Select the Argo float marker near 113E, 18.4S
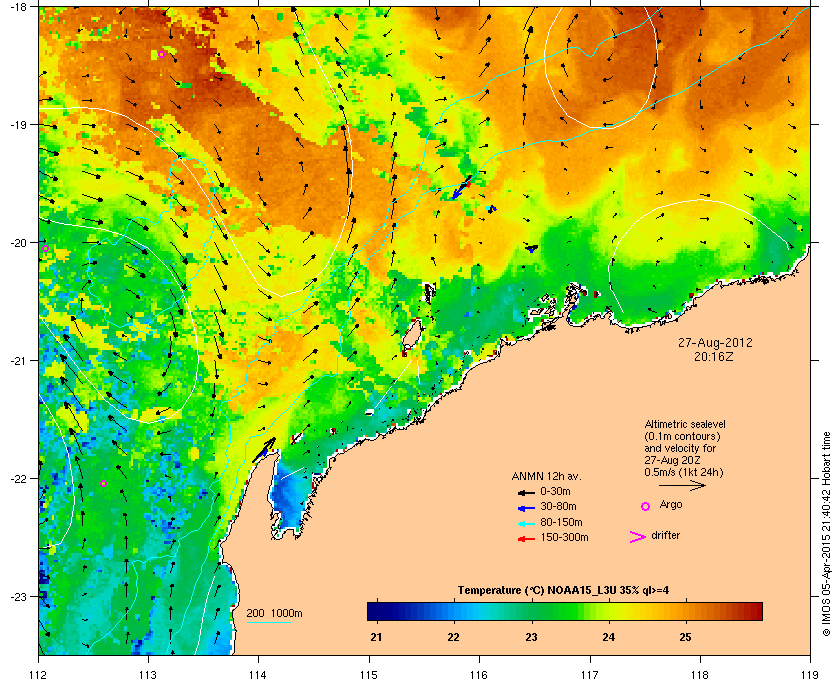The image size is (840, 680). 161,54
